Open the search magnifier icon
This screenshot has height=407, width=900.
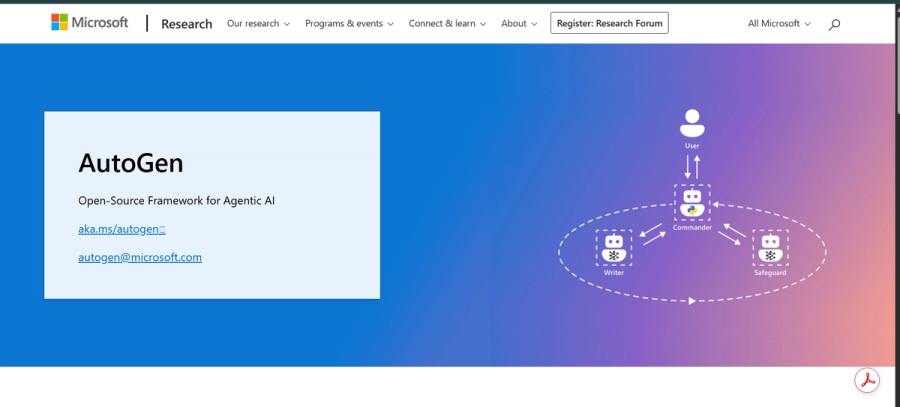coord(834,24)
